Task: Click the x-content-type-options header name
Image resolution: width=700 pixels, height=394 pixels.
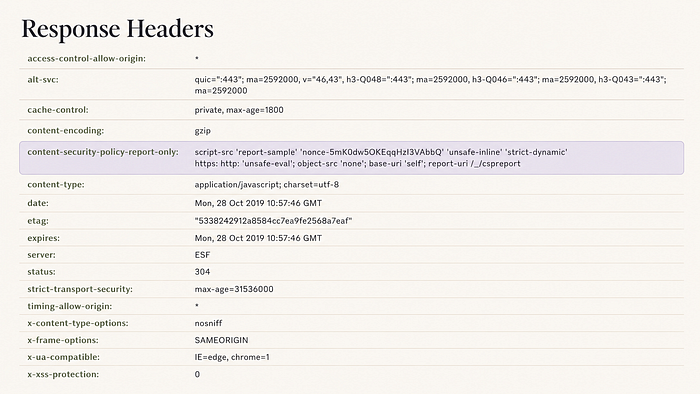Action: point(78,323)
